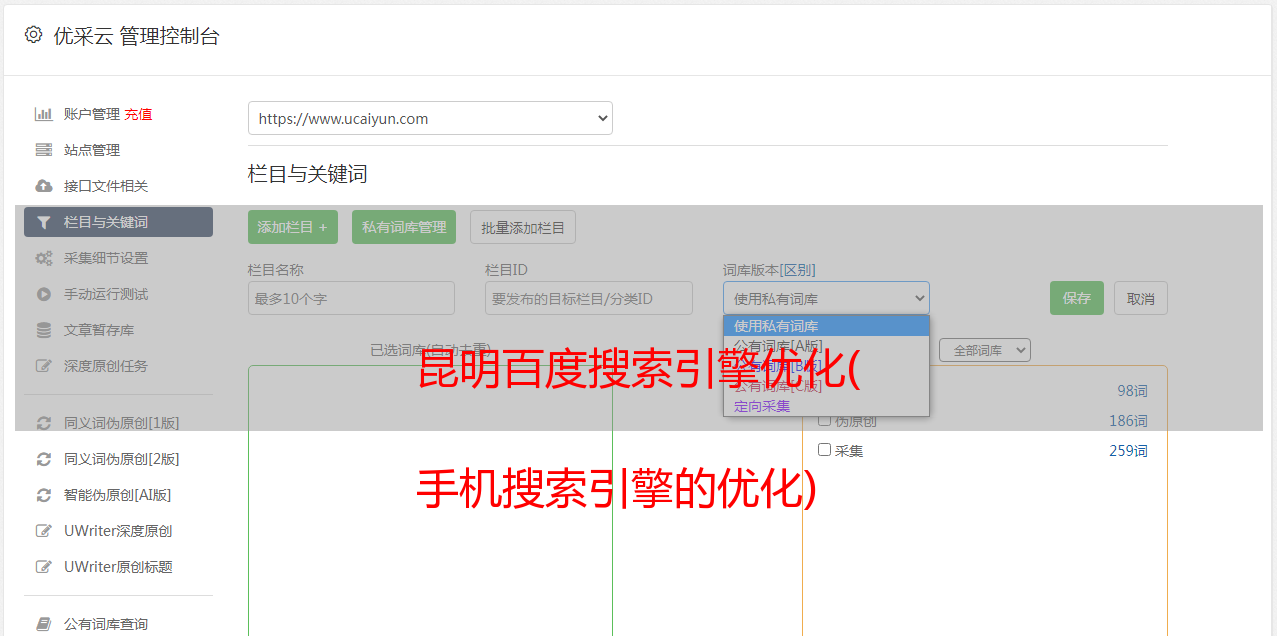The height and width of the screenshot is (636, 1277).
Task: Click the refresh icon for 智能伪原创[AI版]
Action: click(43, 495)
